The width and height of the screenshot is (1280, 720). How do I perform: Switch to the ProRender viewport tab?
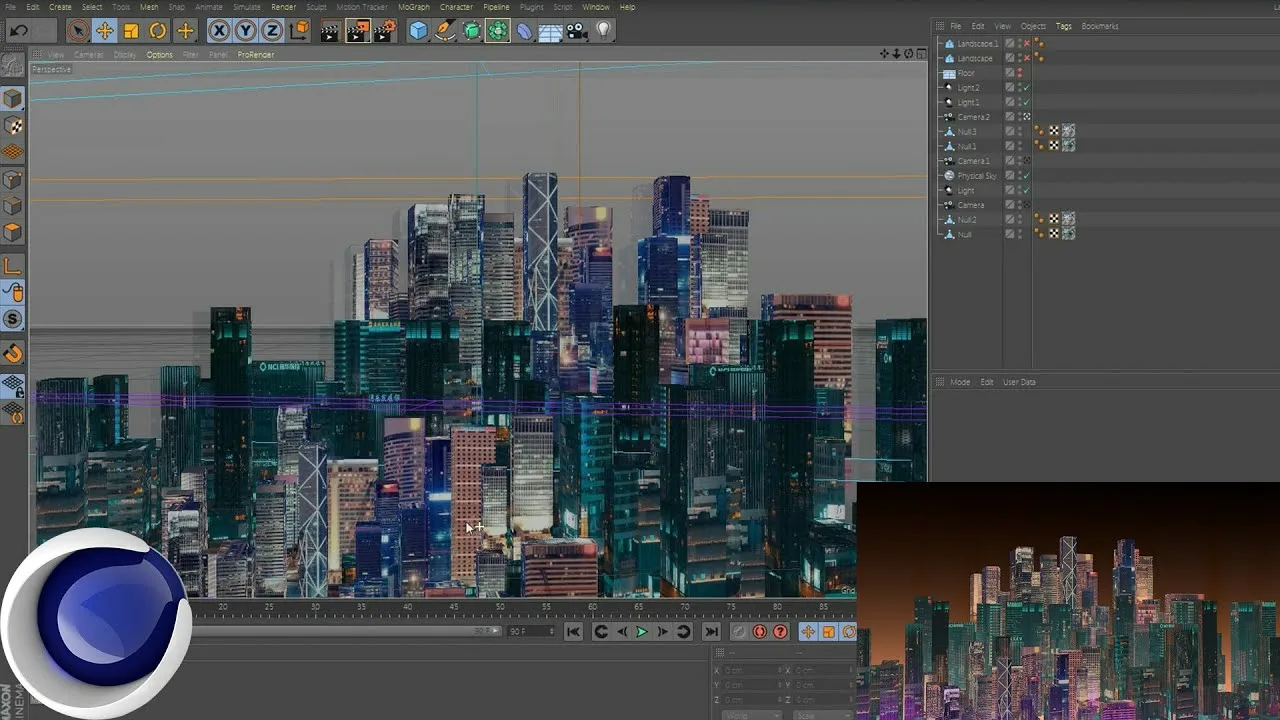click(255, 54)
